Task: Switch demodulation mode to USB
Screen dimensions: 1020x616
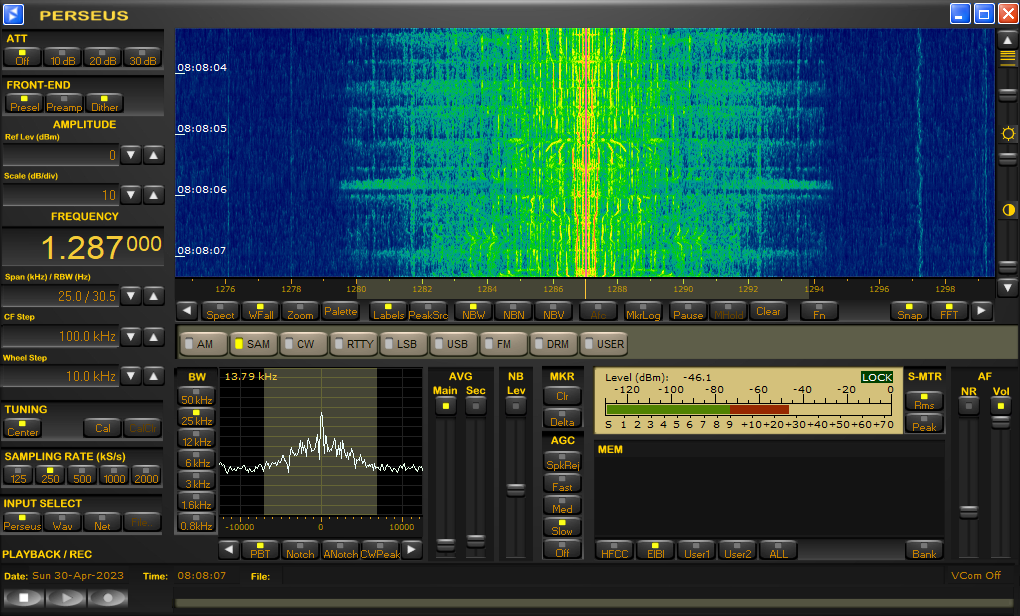Action: [x=452, y=344]
